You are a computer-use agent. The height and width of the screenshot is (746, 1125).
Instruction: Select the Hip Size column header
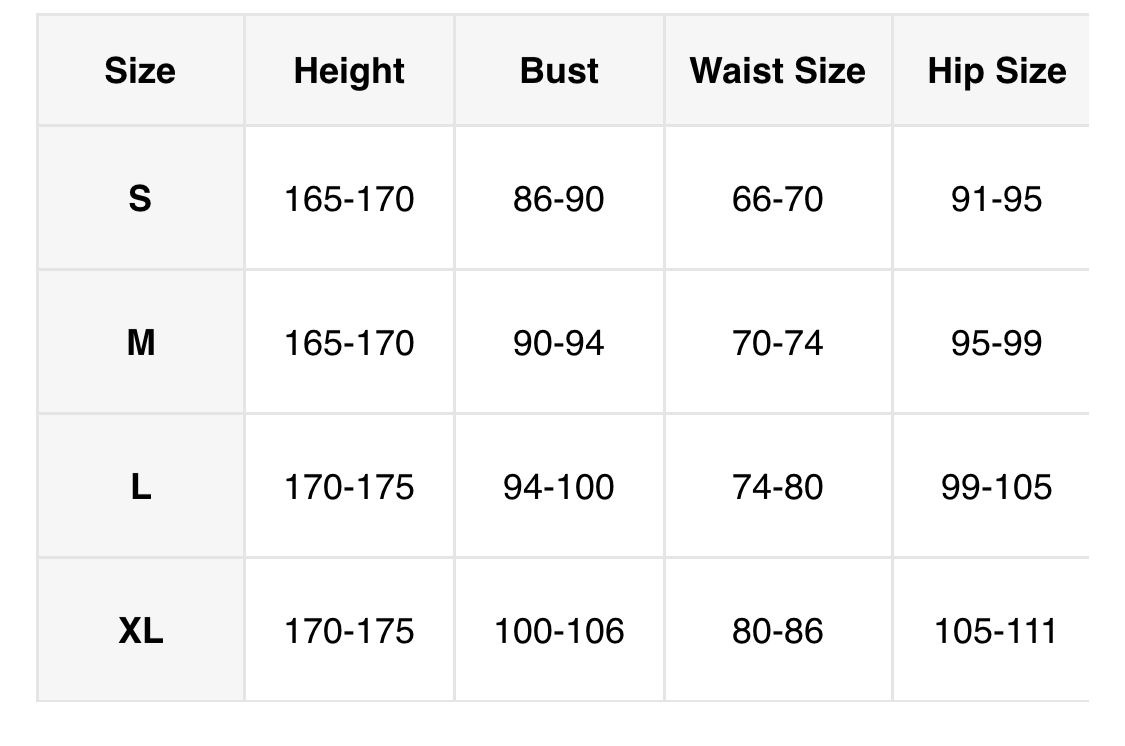[996, 71]
